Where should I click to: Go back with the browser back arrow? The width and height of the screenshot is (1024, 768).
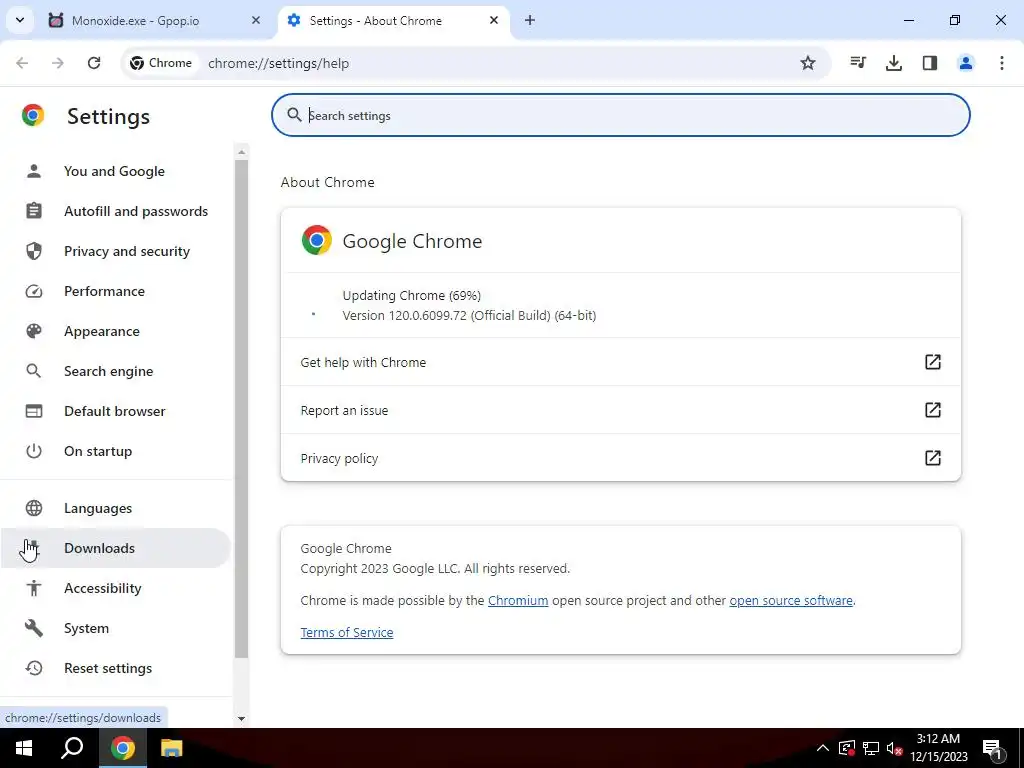tap(22, 63)
